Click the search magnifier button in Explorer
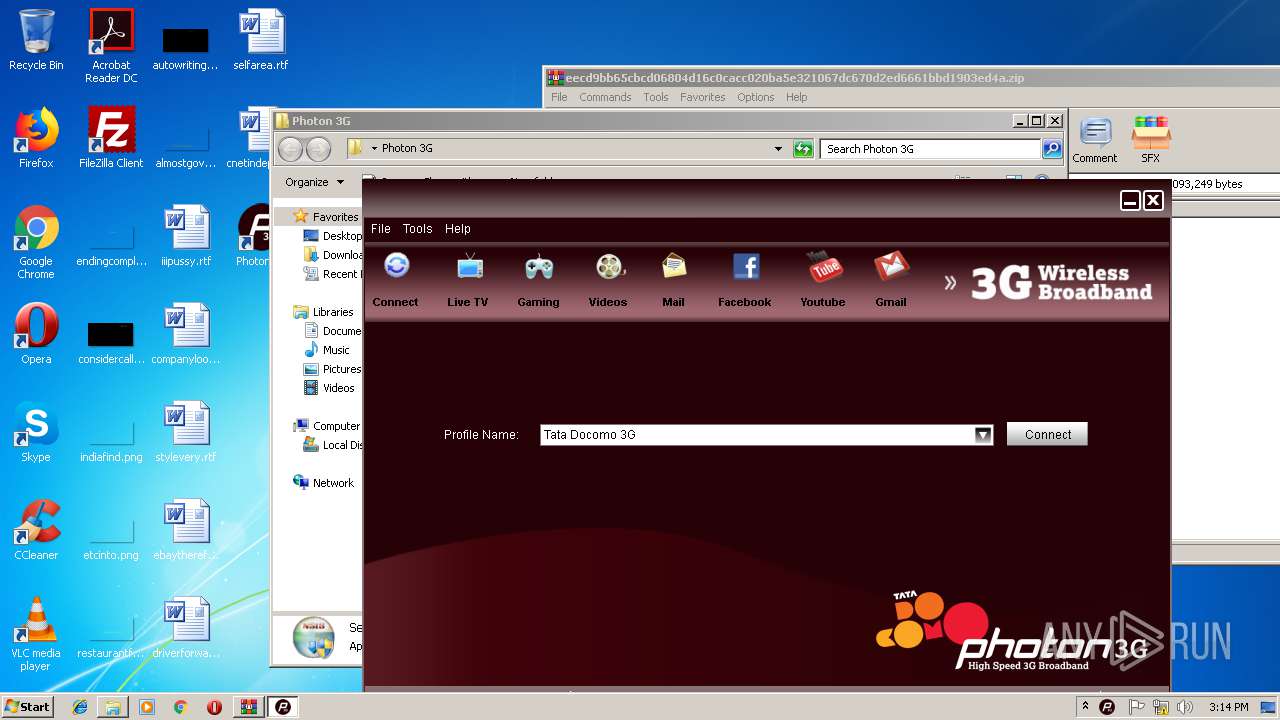This screenshot has height=720, width=1280. click(1051, 149)
